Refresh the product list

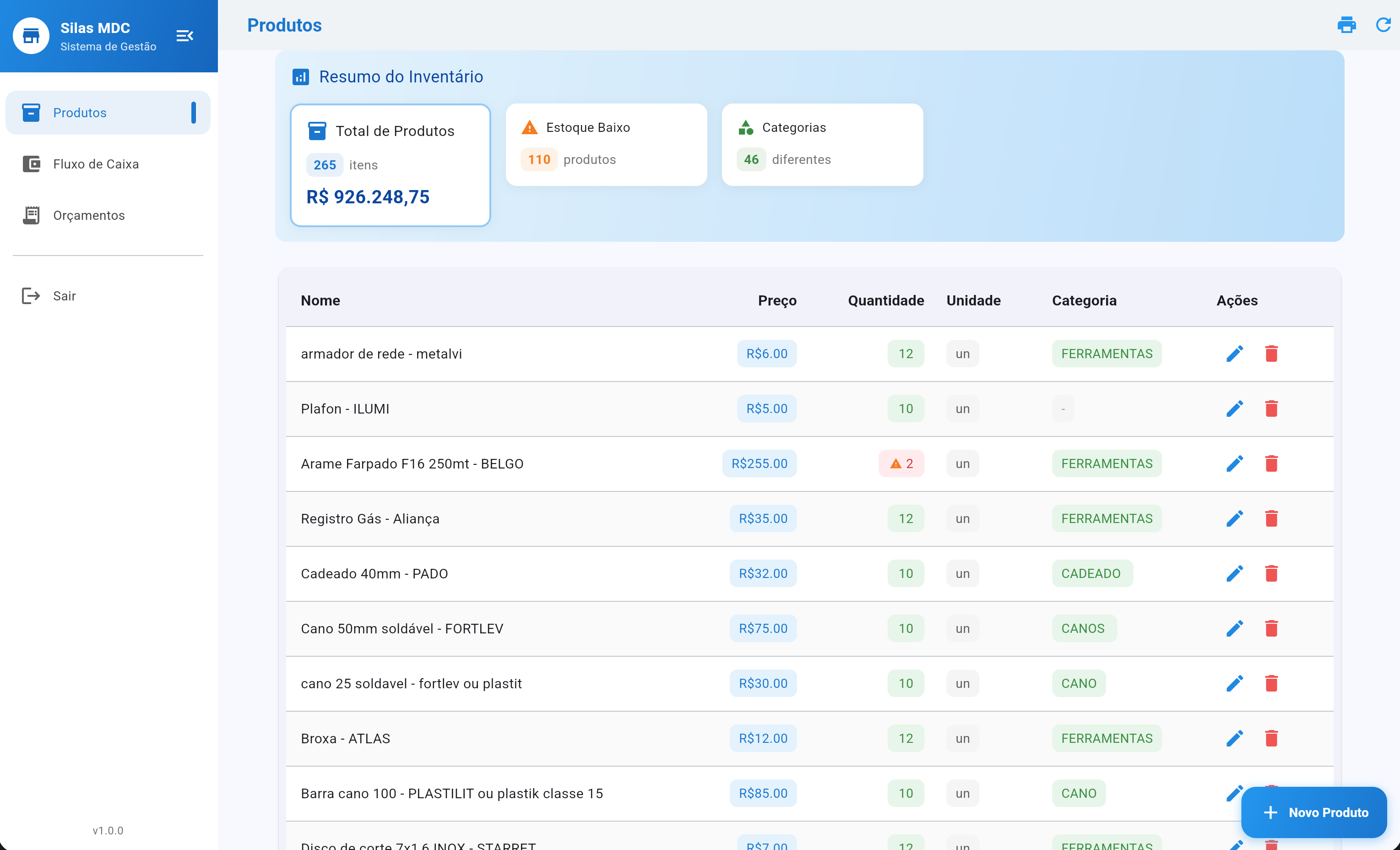click(1383, 25)
